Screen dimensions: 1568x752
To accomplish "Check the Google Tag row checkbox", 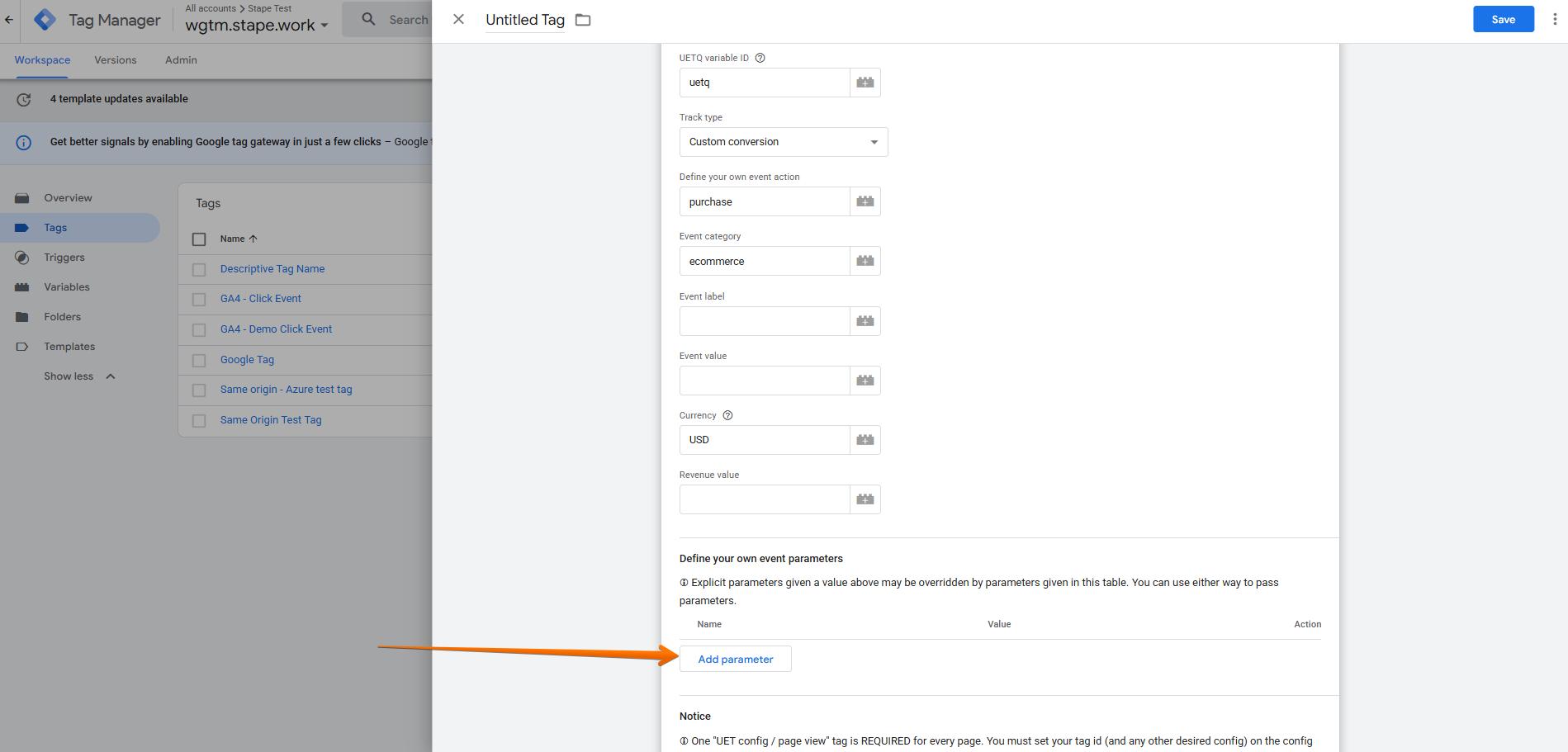I will tap(199, 360).
